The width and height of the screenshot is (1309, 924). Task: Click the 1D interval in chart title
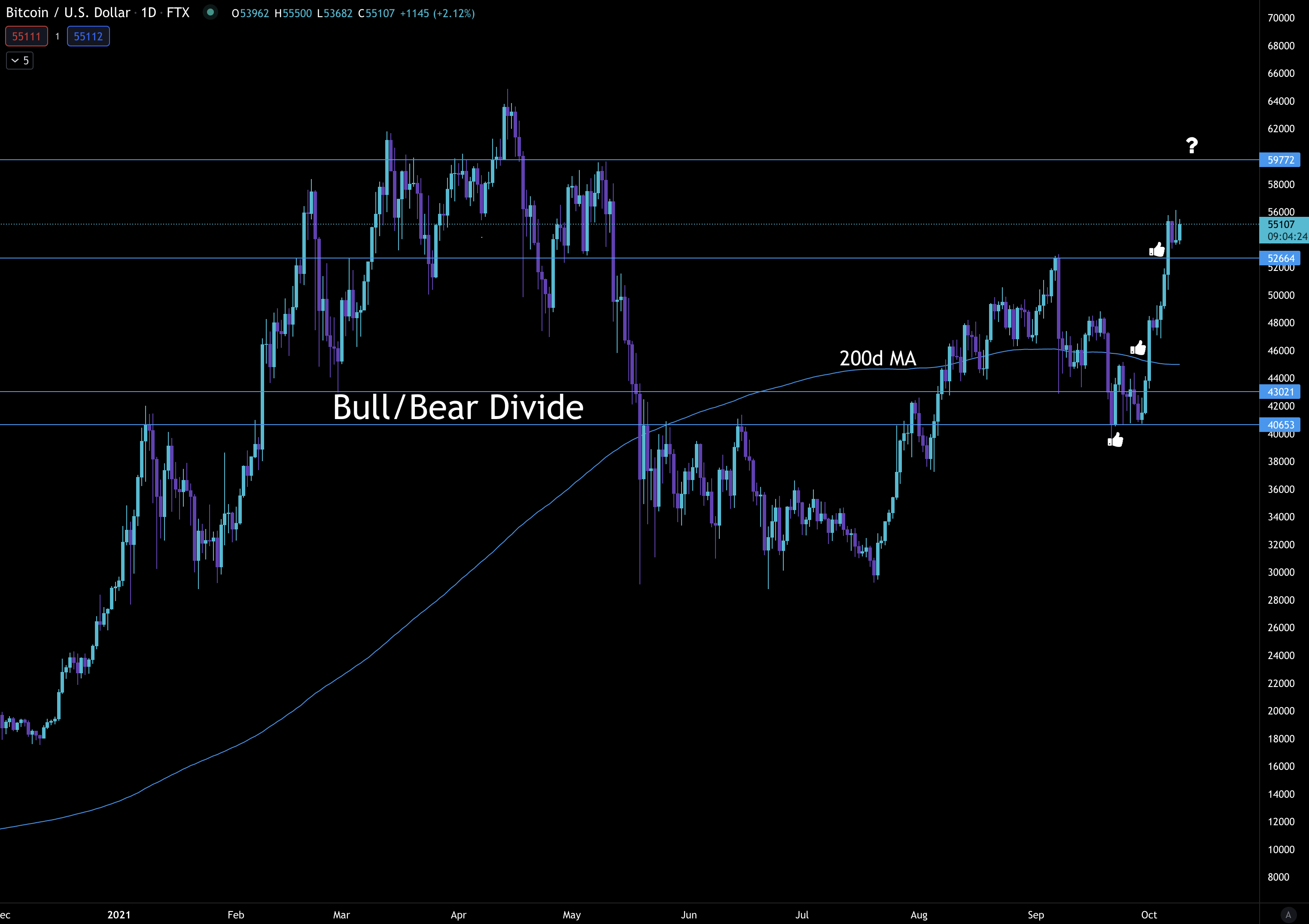pos(149,12)
